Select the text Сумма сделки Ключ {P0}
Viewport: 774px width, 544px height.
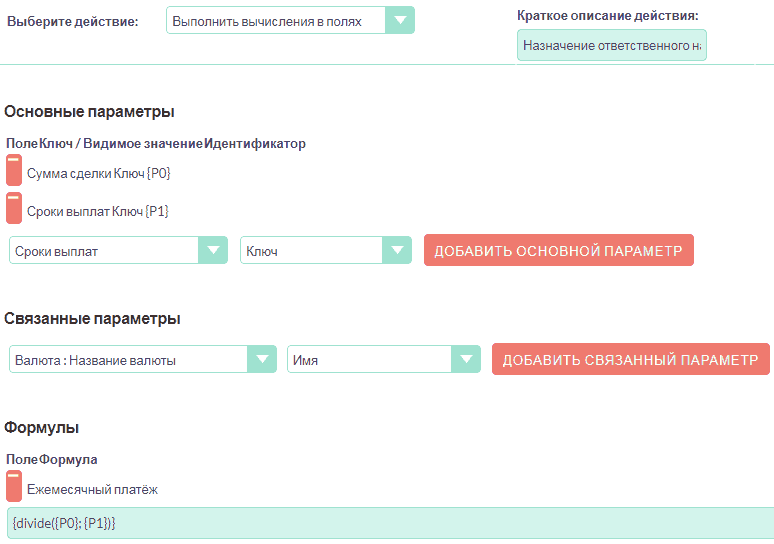(98, 173)
